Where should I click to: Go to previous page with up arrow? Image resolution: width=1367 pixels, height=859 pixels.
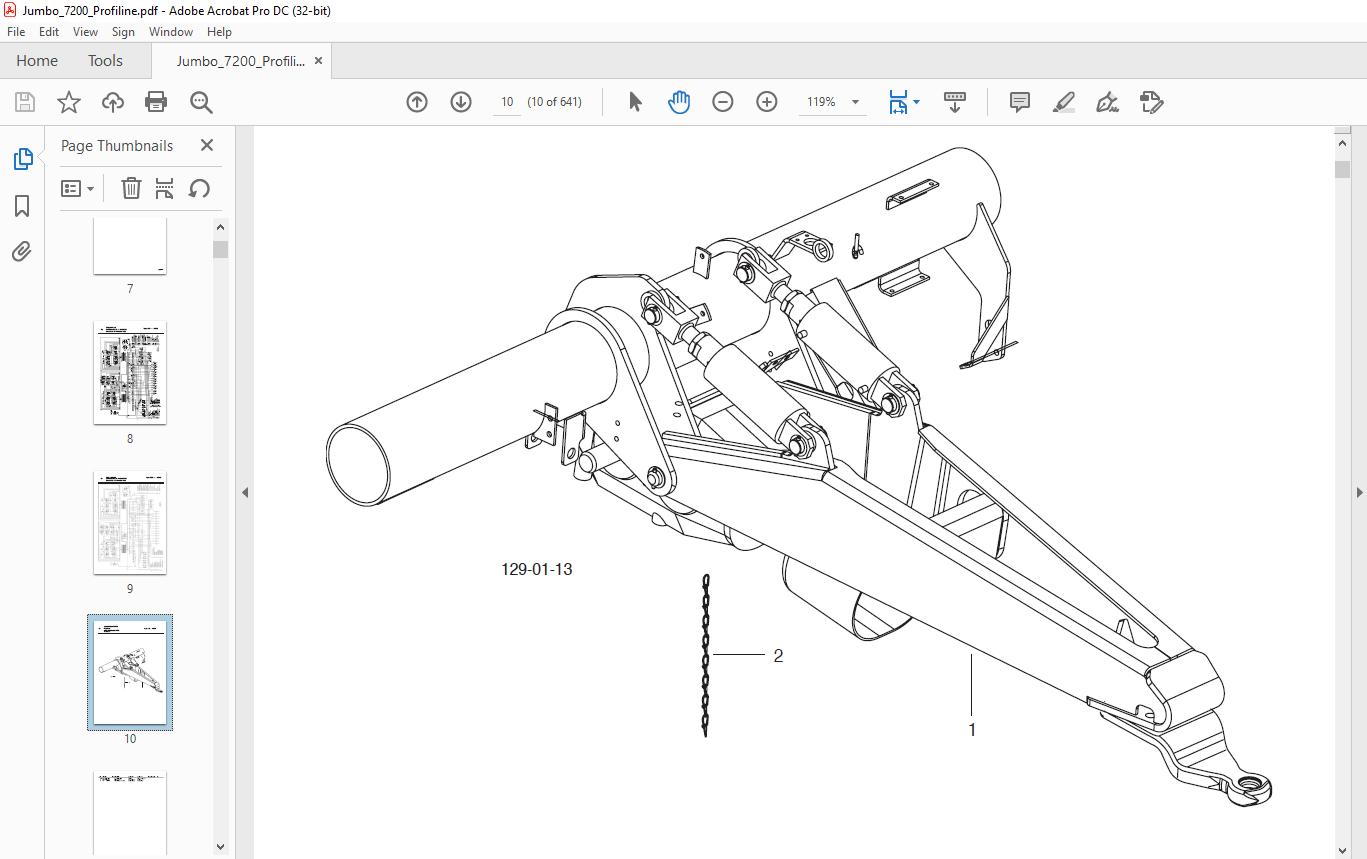pos(417,102)
